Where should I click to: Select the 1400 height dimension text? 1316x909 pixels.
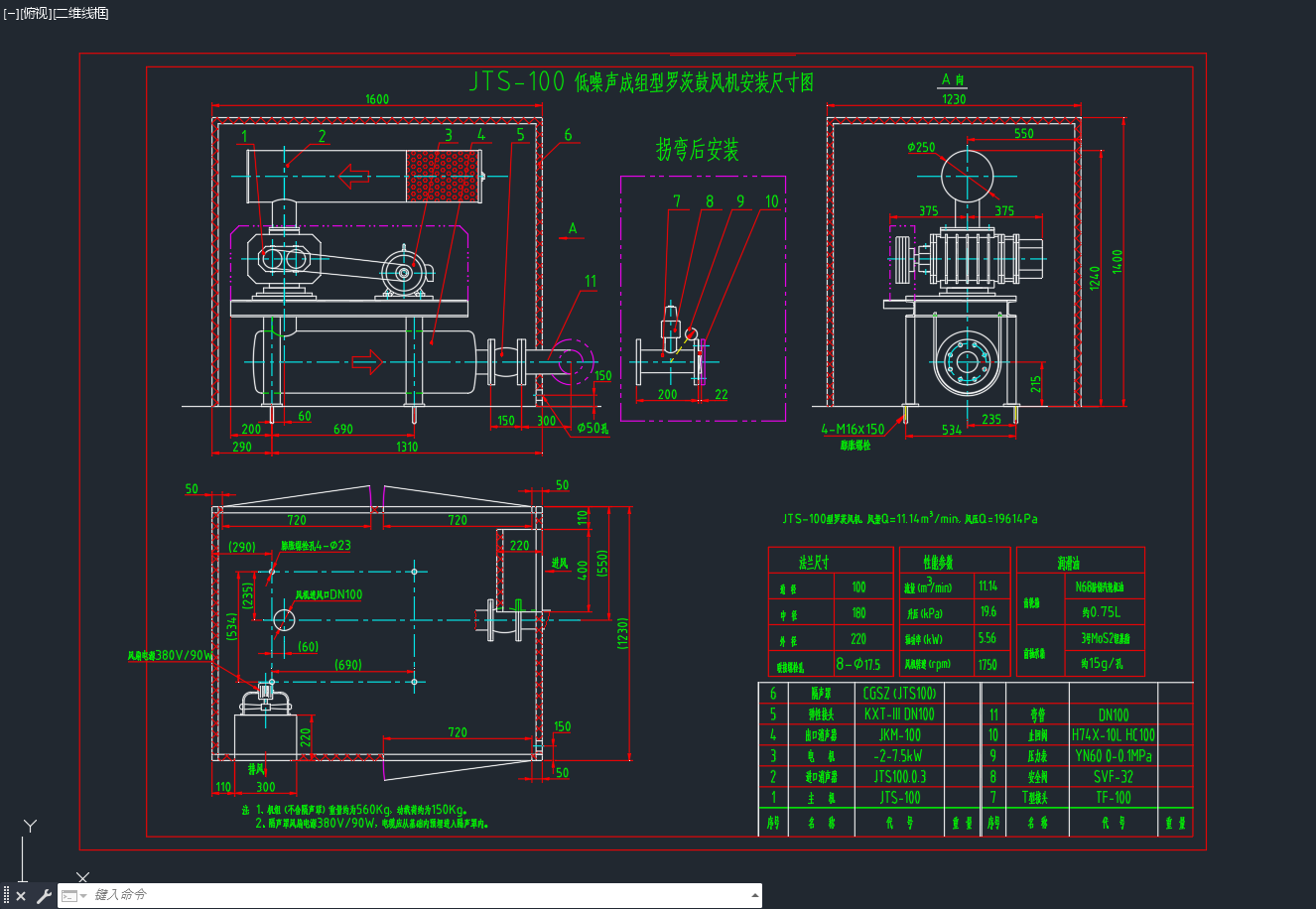1118,262
